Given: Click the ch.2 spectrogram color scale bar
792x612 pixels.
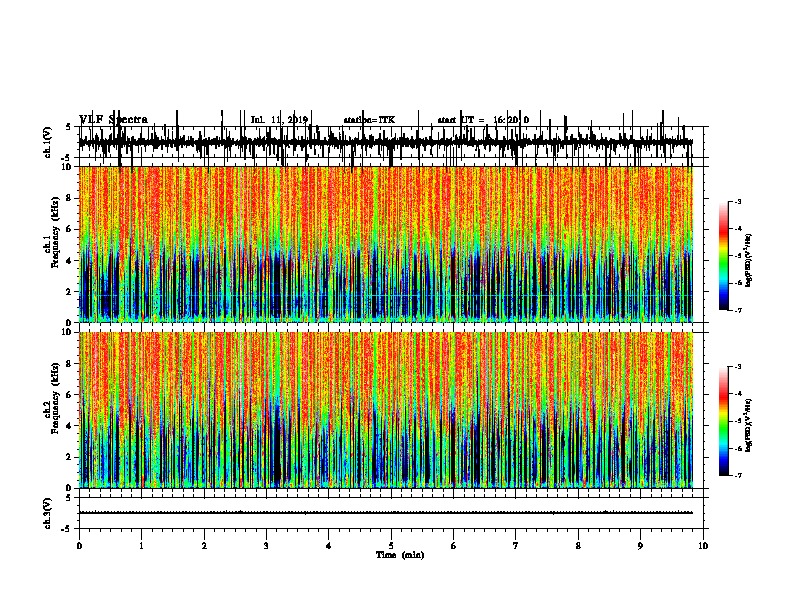Looking at the screenshot, I should [x=723, y=421].
